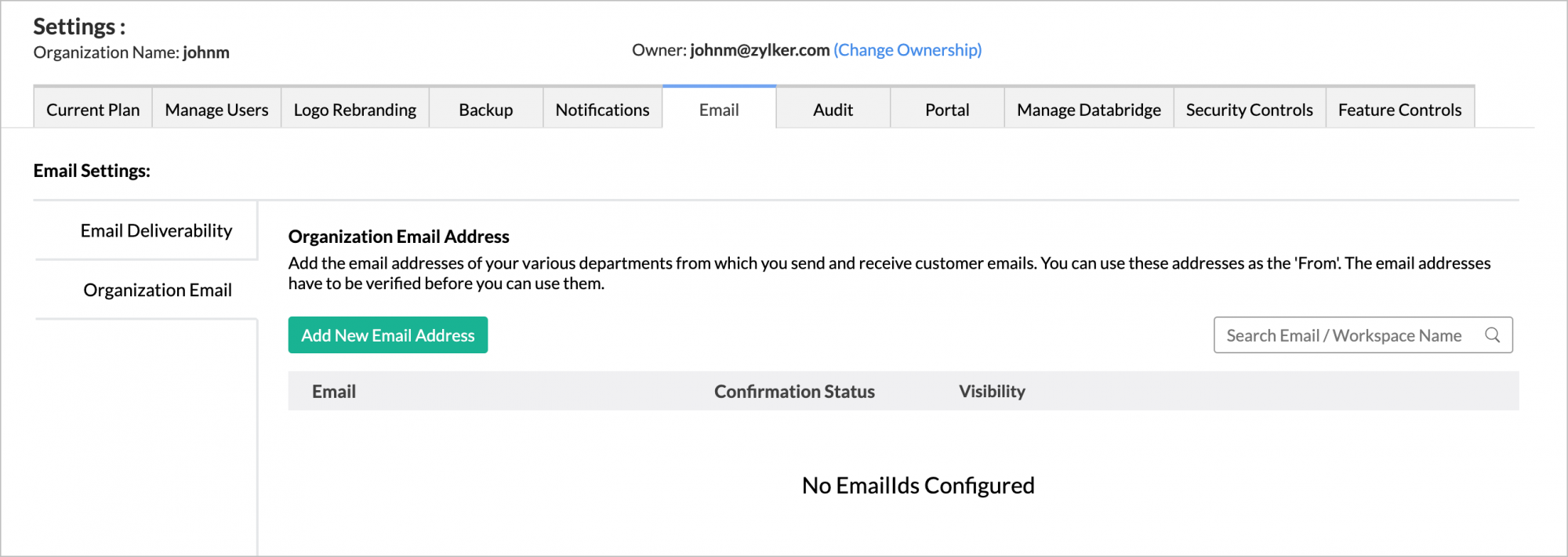Open the Audit tab
This screenshot has height=557, width=1568.
point(833,109)
